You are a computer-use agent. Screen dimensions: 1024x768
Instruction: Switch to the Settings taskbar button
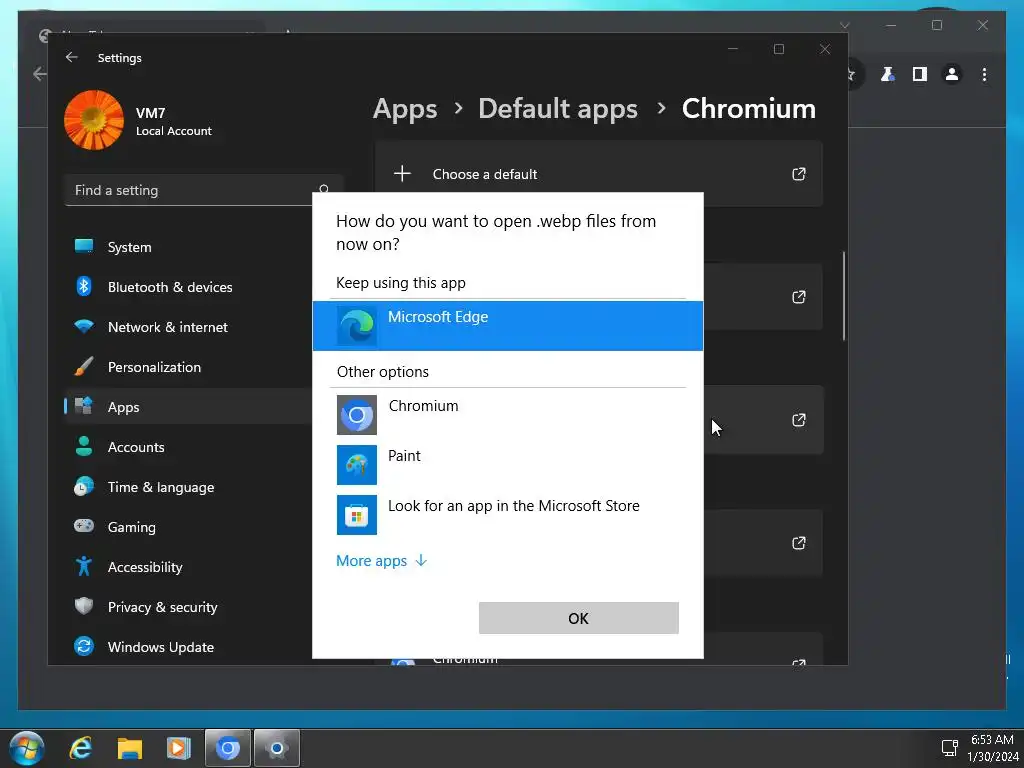[277, 748]
